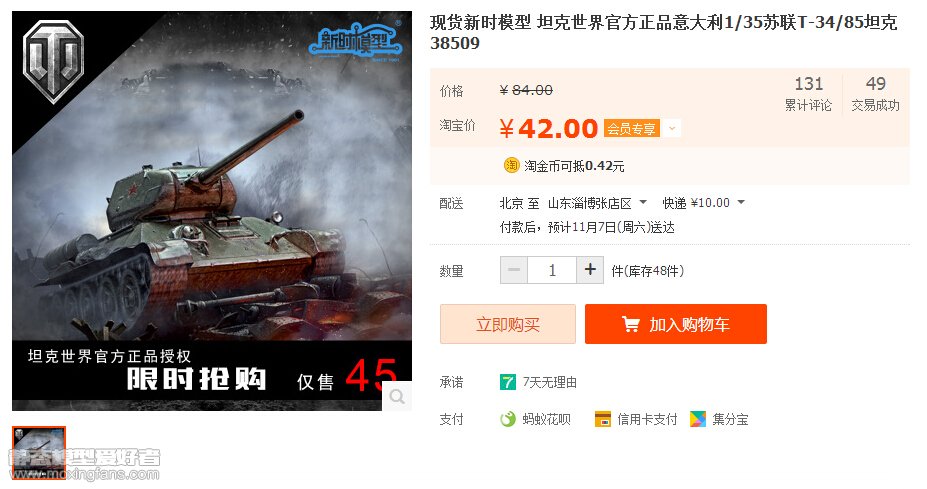Click the quantity input field
Screen dimensions: 927x489
point(552,270)
